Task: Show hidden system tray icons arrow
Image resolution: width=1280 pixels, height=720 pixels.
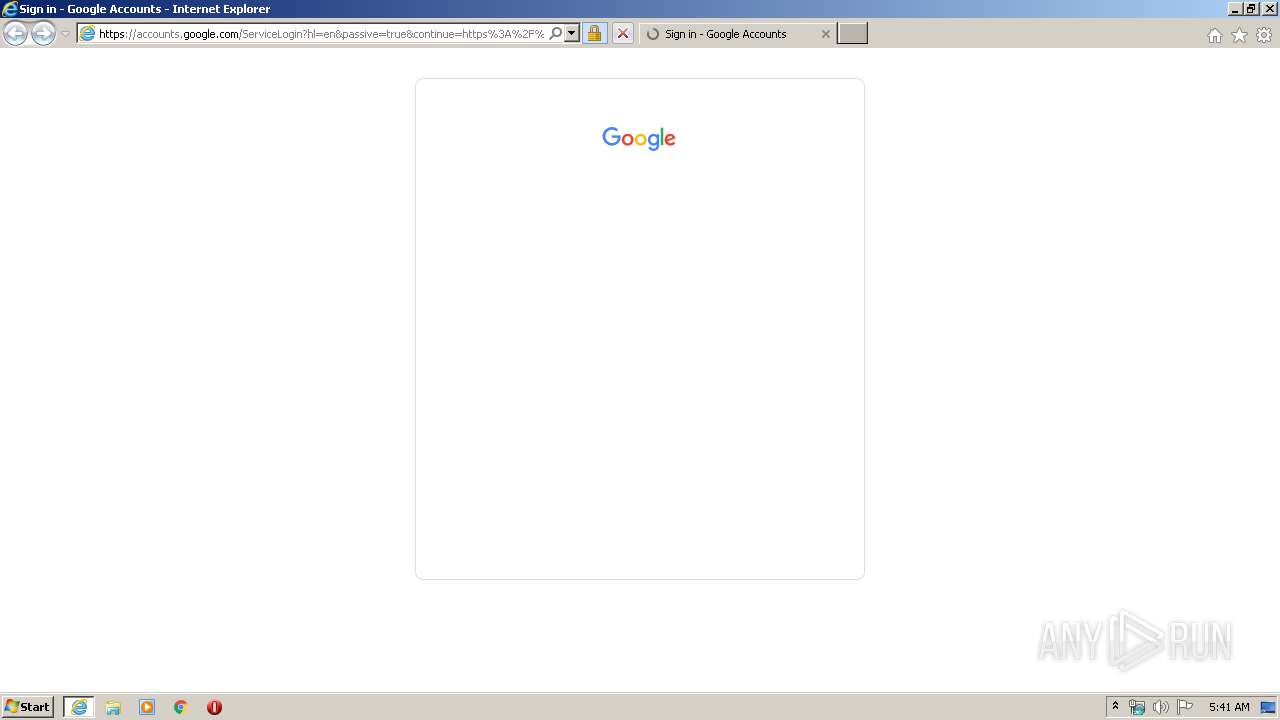Action: coord(1115,707)
